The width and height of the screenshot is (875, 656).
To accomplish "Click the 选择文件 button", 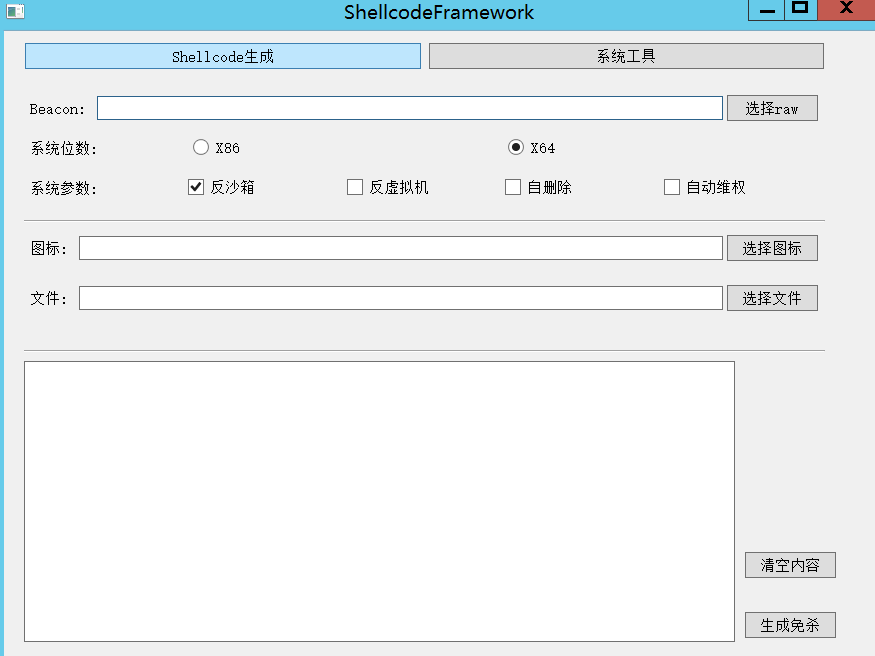I will pyautogui.click(x=771, y=297).
